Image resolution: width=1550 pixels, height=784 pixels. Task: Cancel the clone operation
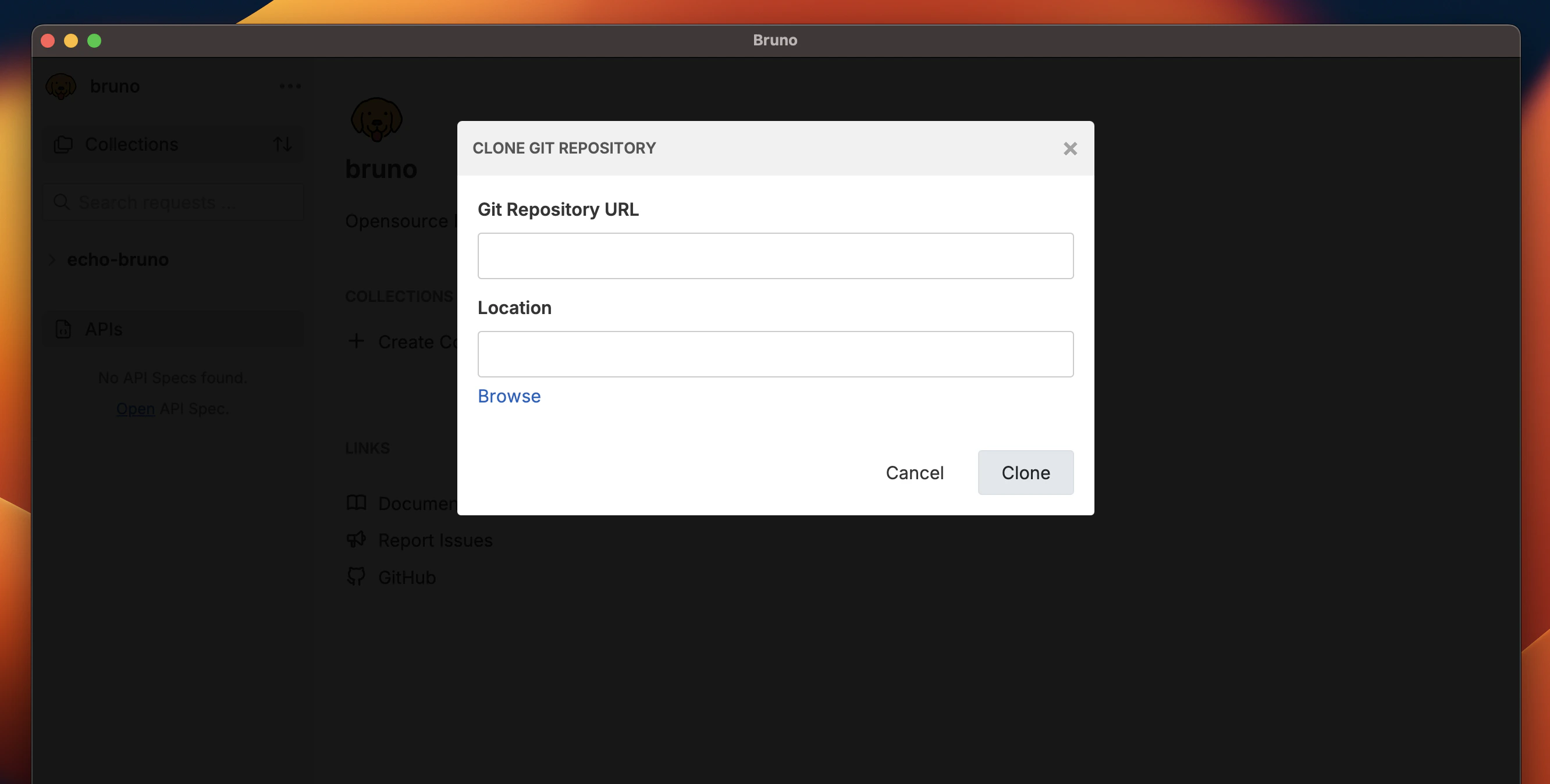click(x=914, y=472)
